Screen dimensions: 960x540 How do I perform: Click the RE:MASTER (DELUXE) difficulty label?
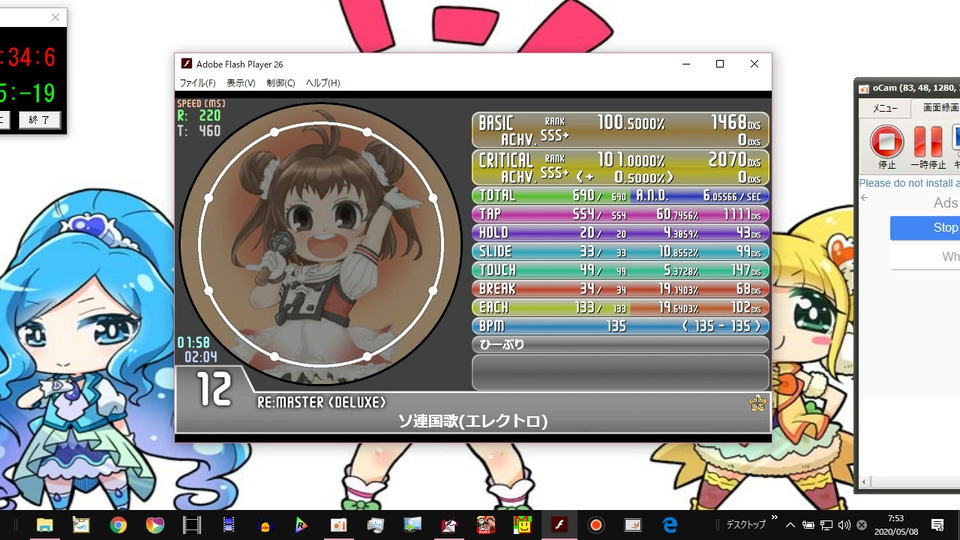tap(321, 403)
